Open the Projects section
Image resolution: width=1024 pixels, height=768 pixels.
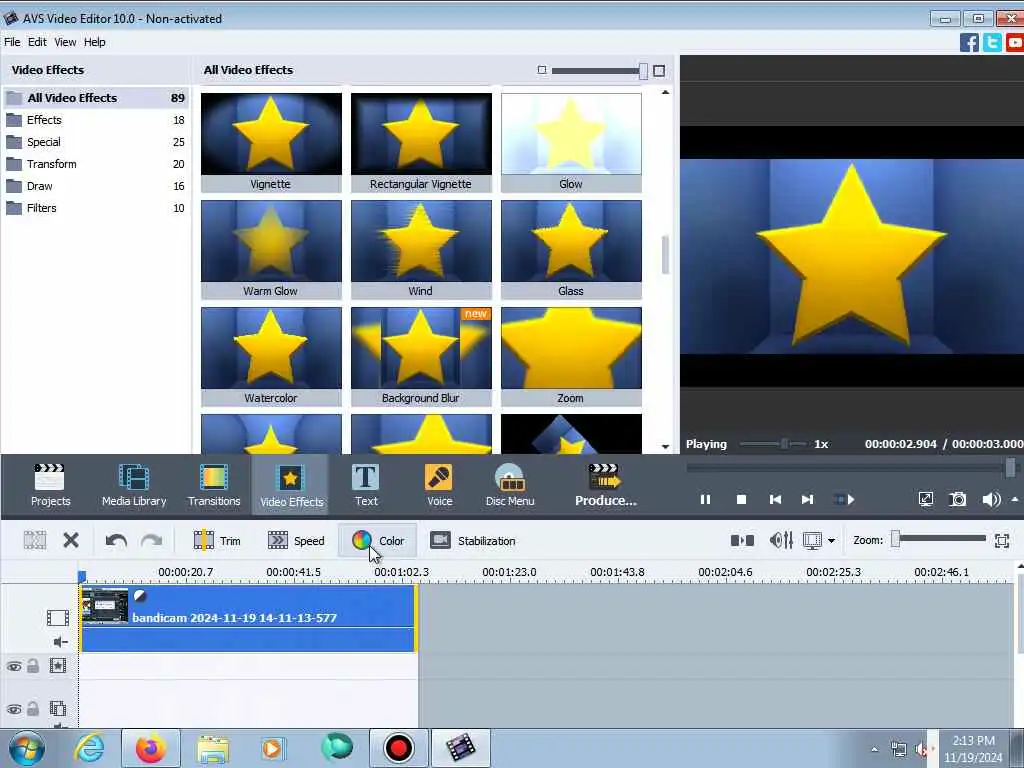click(x=50, y=485)
